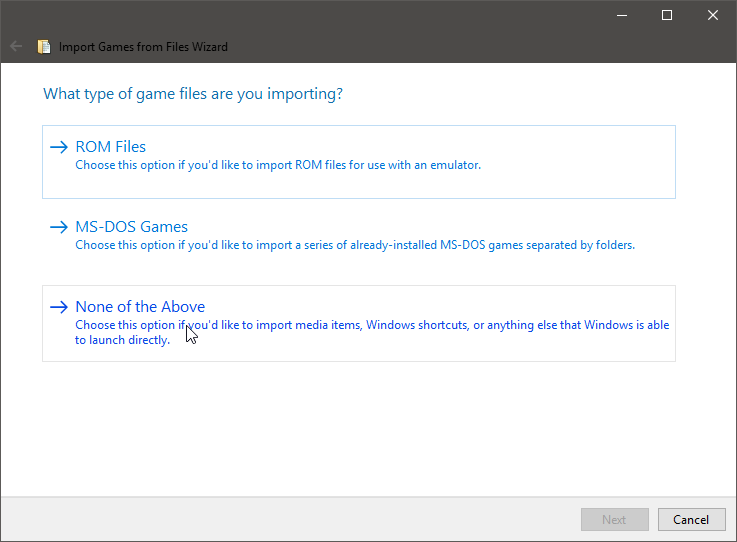
Task: Close the wizard with the X button
Action: pyautogui.click(x=713, y=15)
